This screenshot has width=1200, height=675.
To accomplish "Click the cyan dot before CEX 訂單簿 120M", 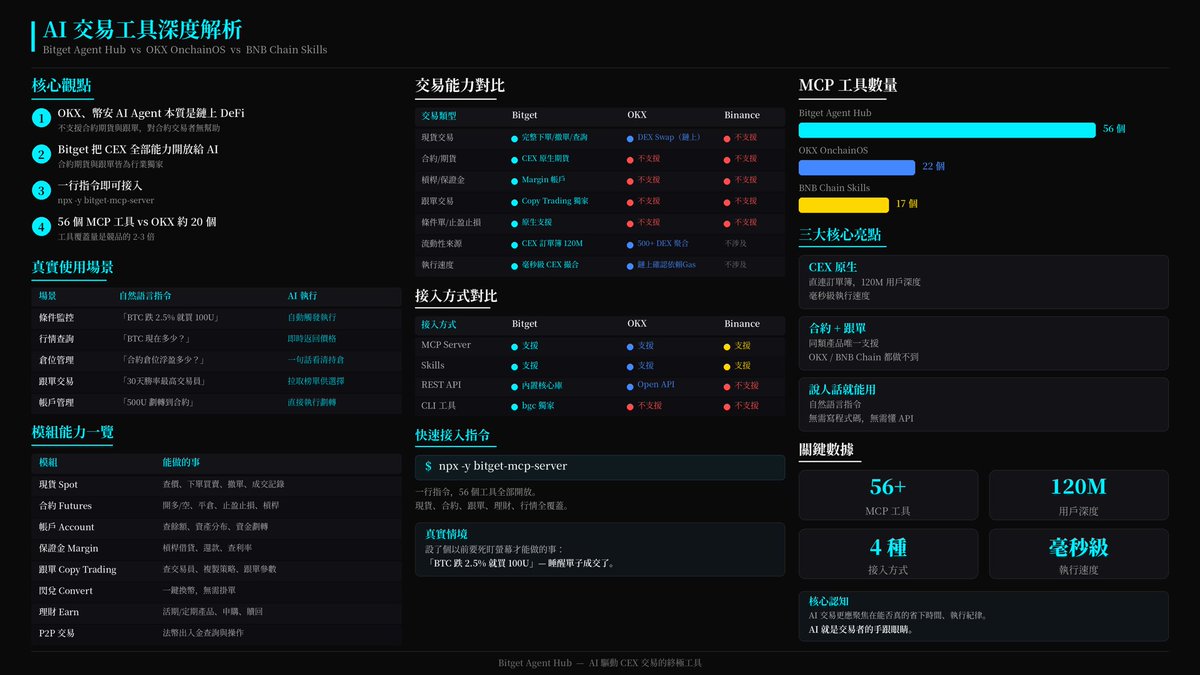I will pos(515,244).
